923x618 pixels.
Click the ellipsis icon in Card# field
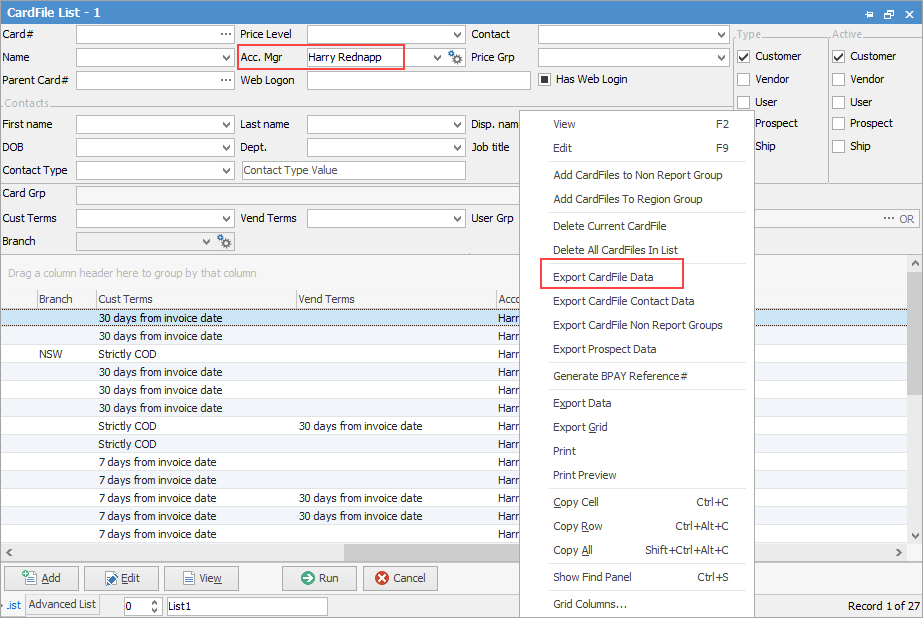[x=226, y=35]
